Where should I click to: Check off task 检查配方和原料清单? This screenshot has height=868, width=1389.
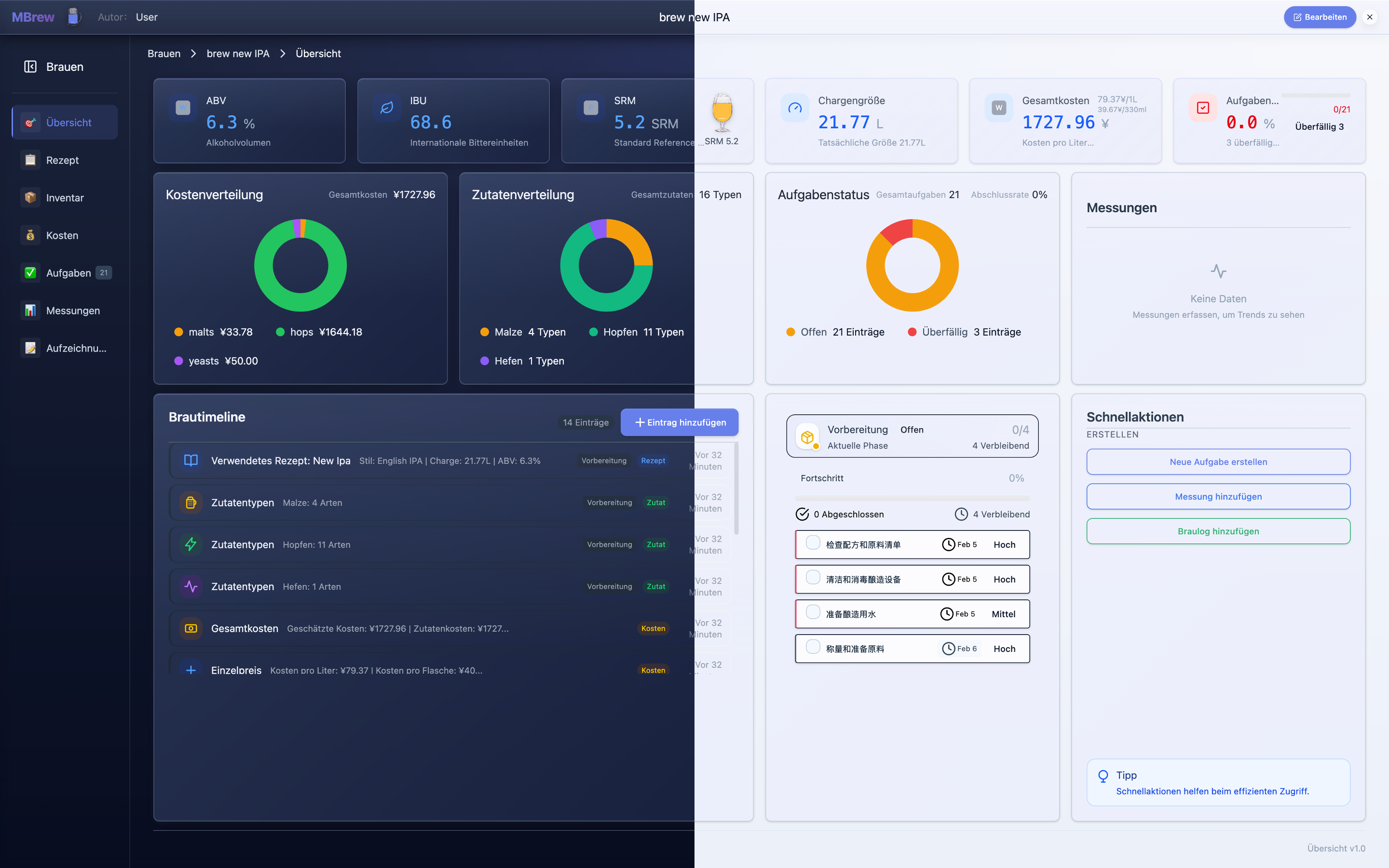(813, 543)
